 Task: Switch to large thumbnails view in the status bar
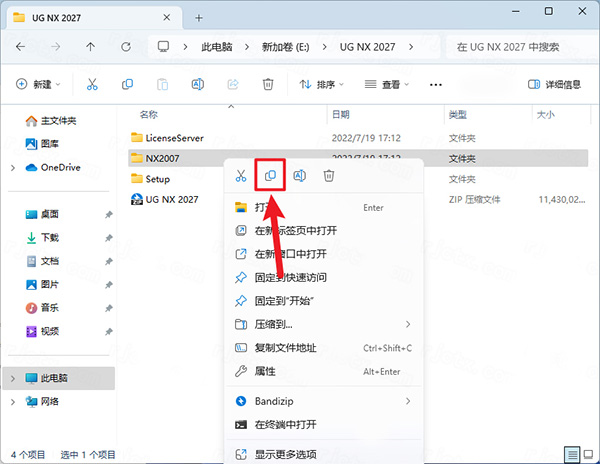(589, 454)
